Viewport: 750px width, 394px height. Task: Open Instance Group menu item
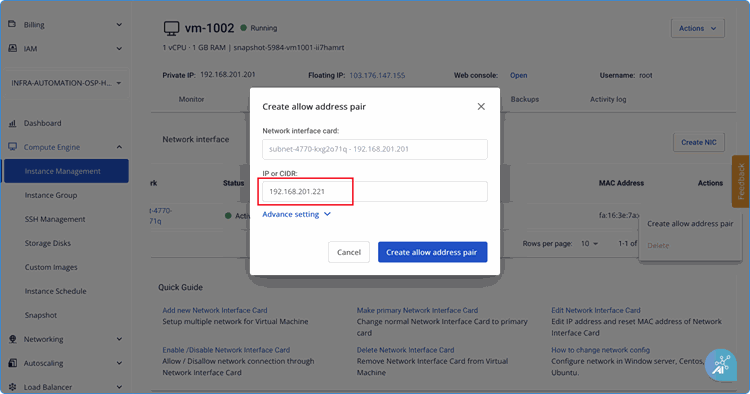point(51,195)
